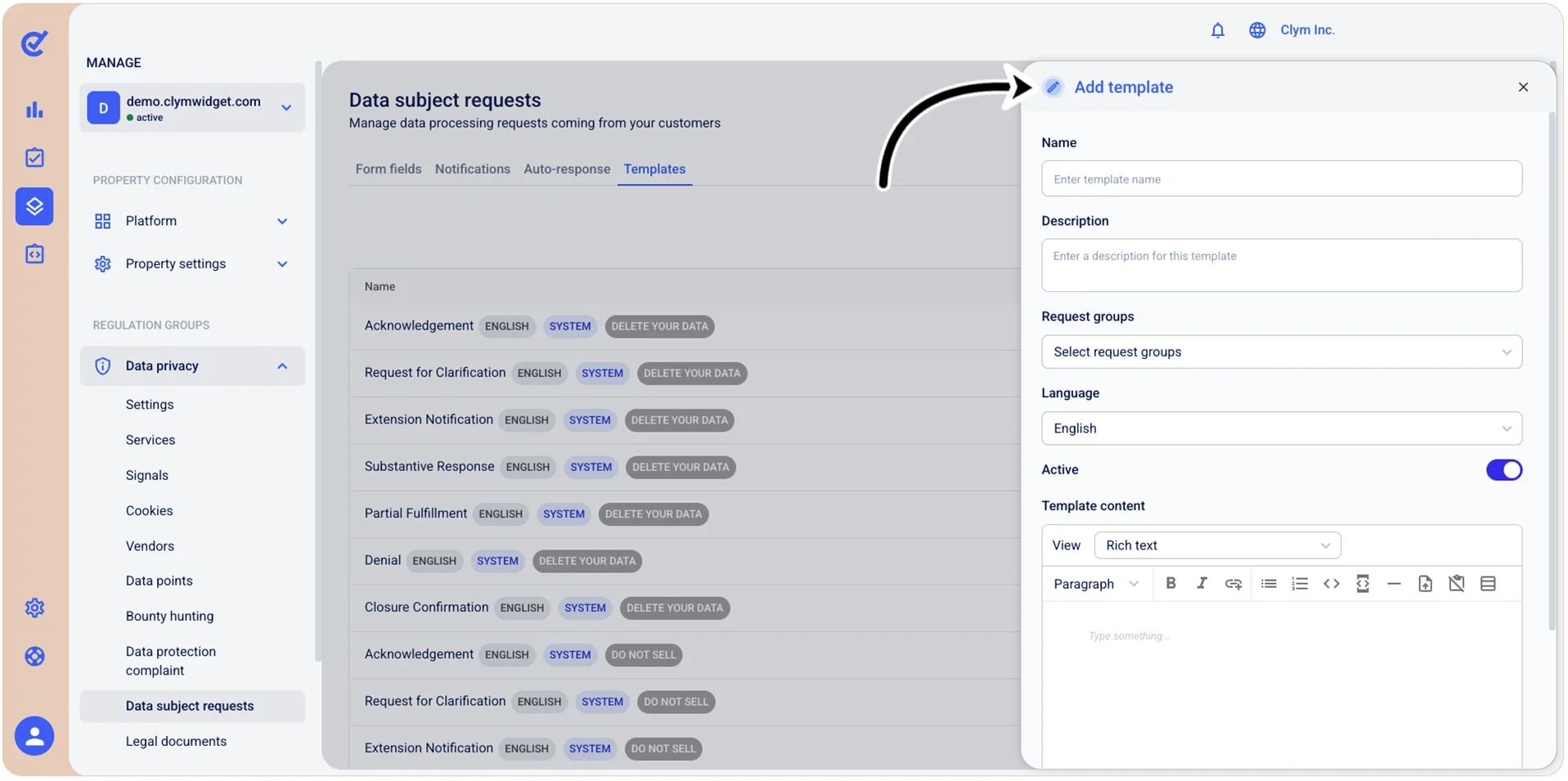Viewport: 1568px width, 781px height.
Task: Insert bulleted list in editor
Action: (x=1269, y=583)
